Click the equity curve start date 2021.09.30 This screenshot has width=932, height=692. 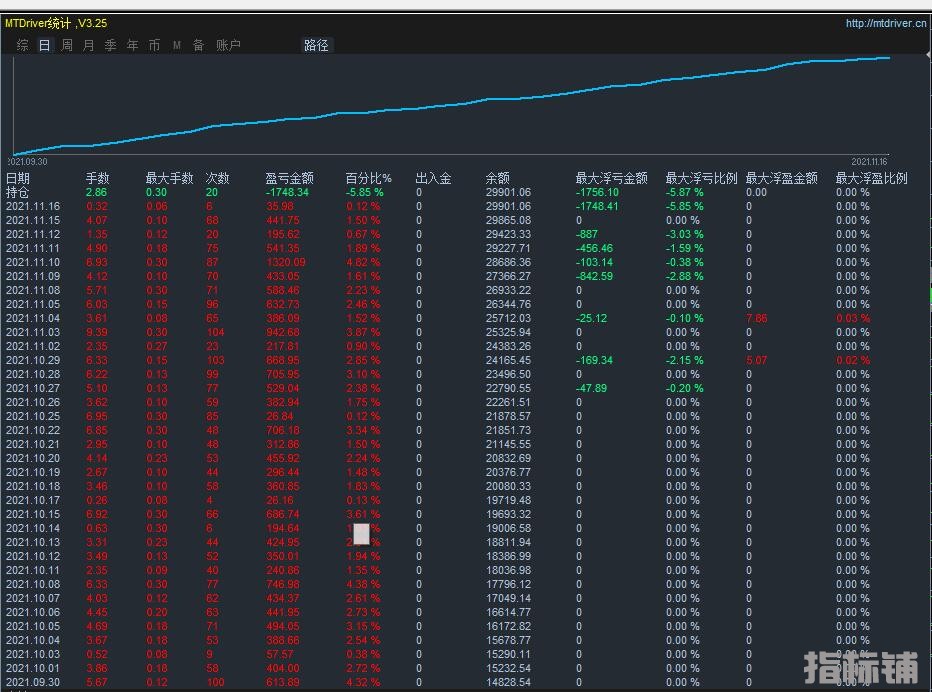click(27, 162)
